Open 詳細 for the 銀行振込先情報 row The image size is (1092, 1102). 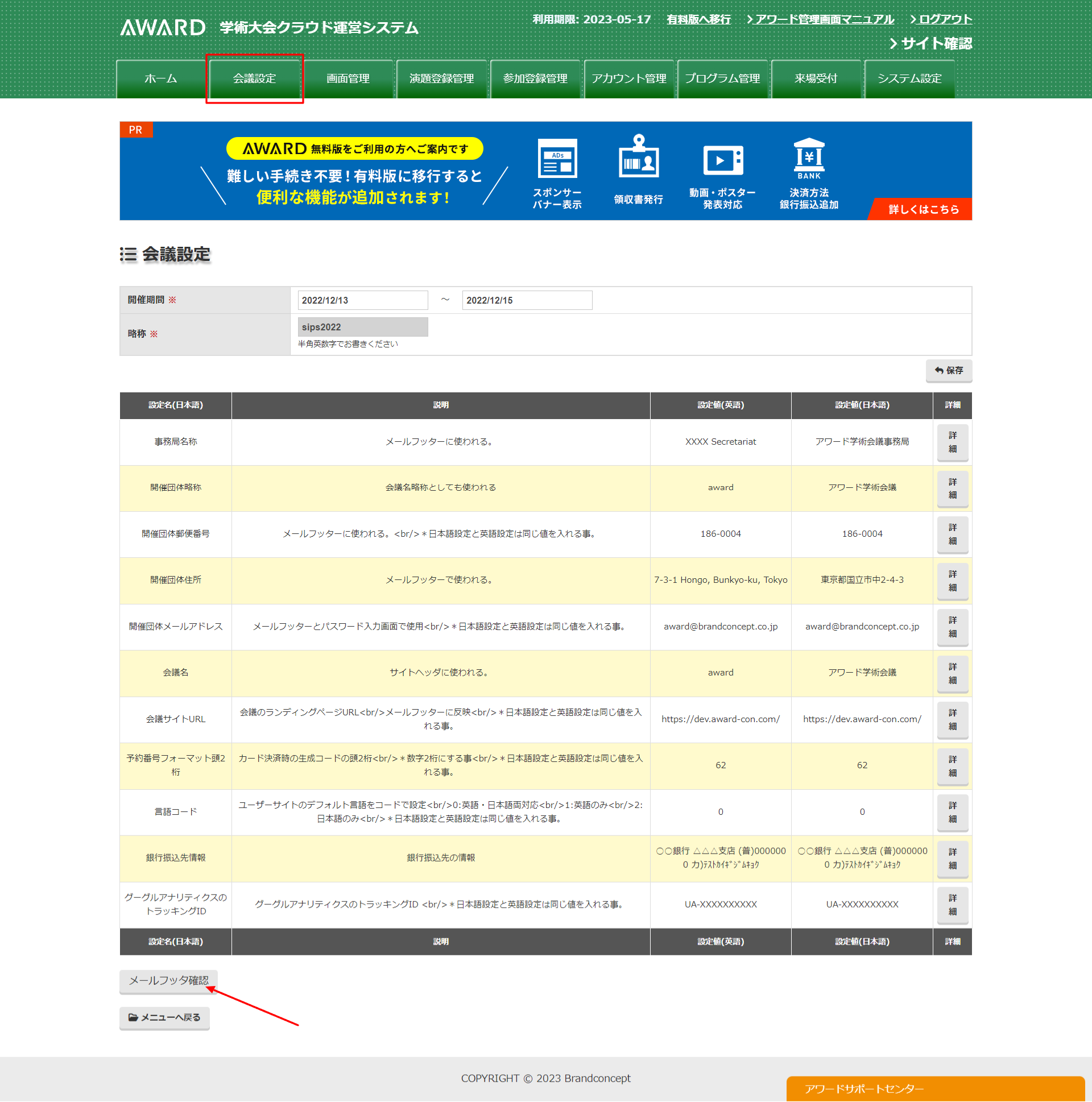click(x=952, y=858)
